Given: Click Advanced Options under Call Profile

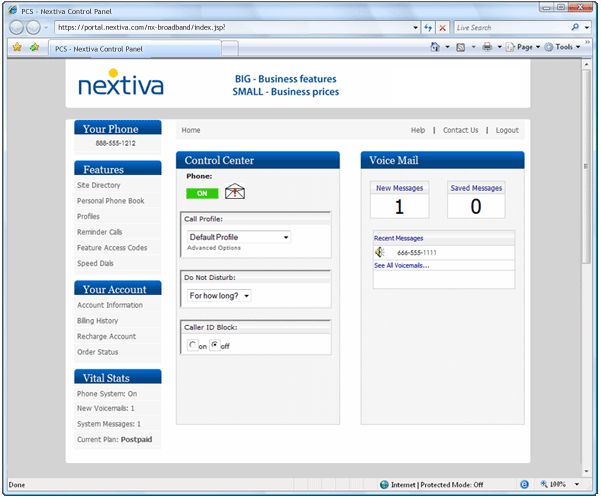Looking at the screenshot, I should click(214, 248).
